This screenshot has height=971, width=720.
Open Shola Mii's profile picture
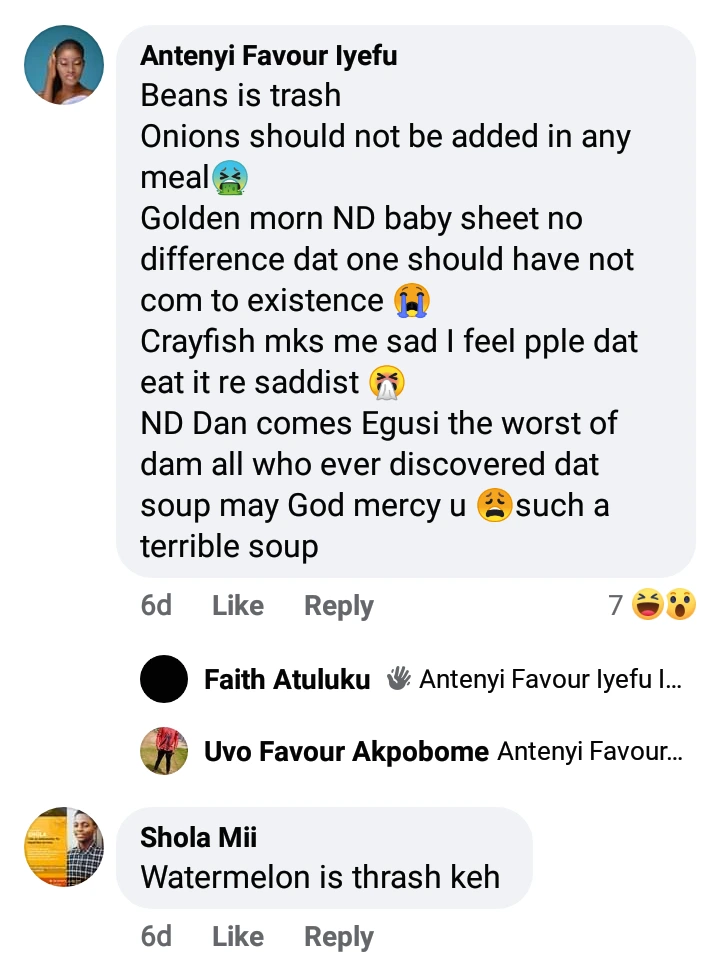(x=64, y=847)
